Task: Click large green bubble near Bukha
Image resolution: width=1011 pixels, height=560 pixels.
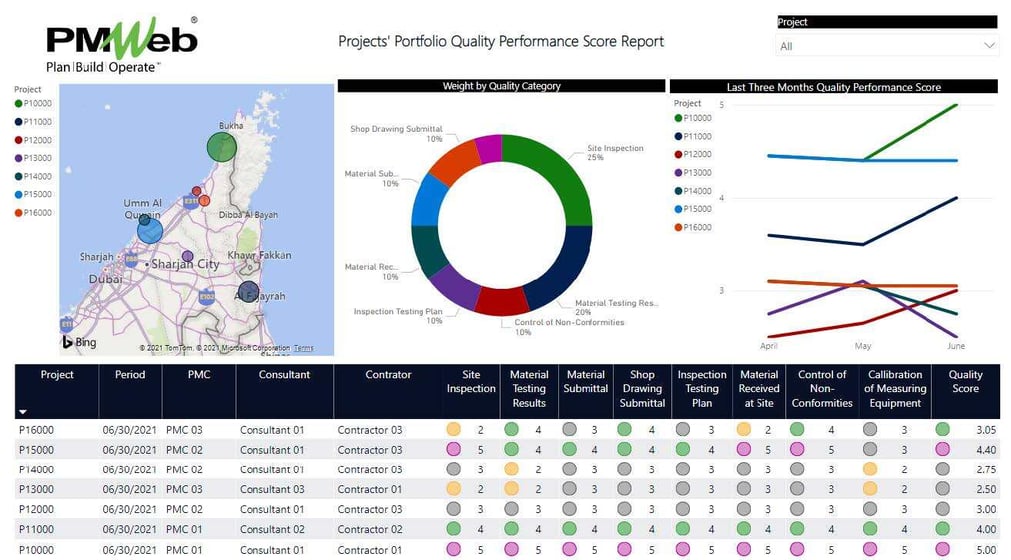Action: (222, 148)
